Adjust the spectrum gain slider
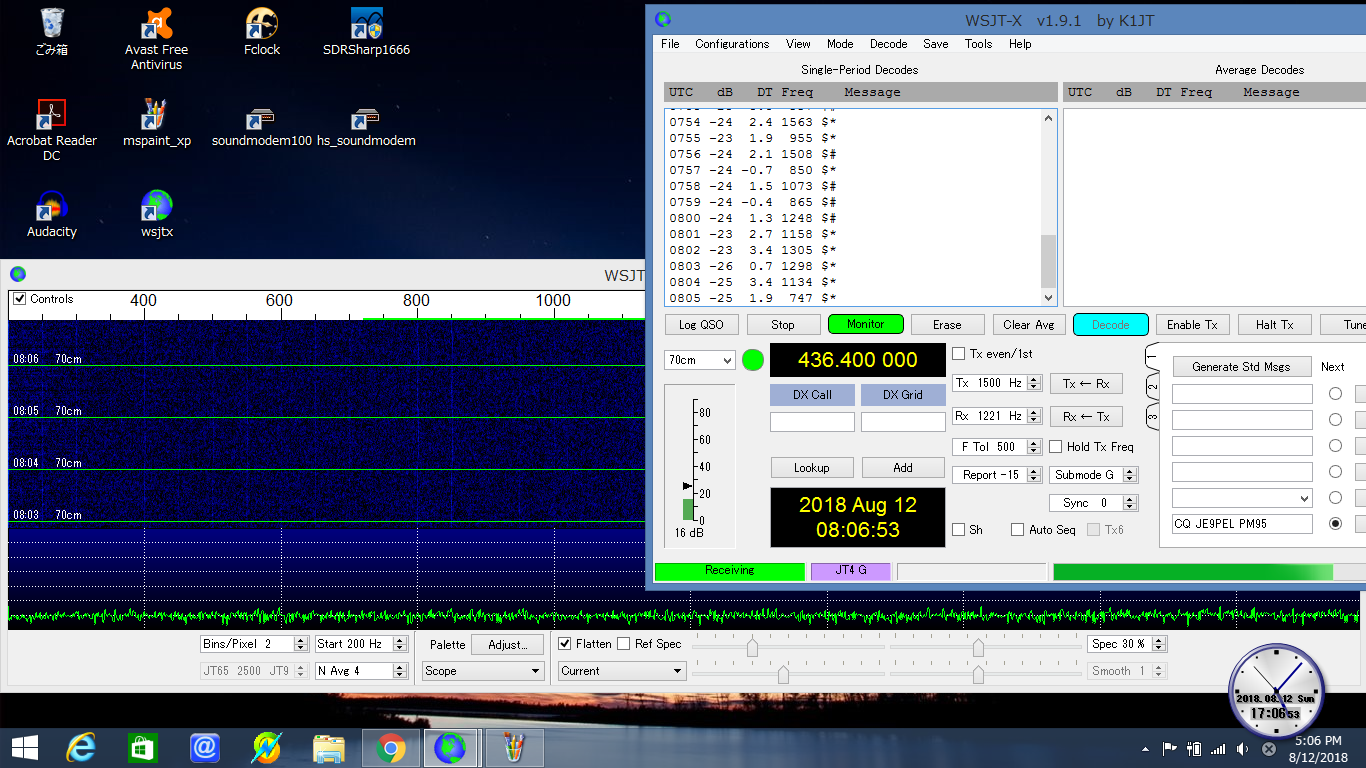Viewport: 1366px width, 768px height. [x=978, y=648]
